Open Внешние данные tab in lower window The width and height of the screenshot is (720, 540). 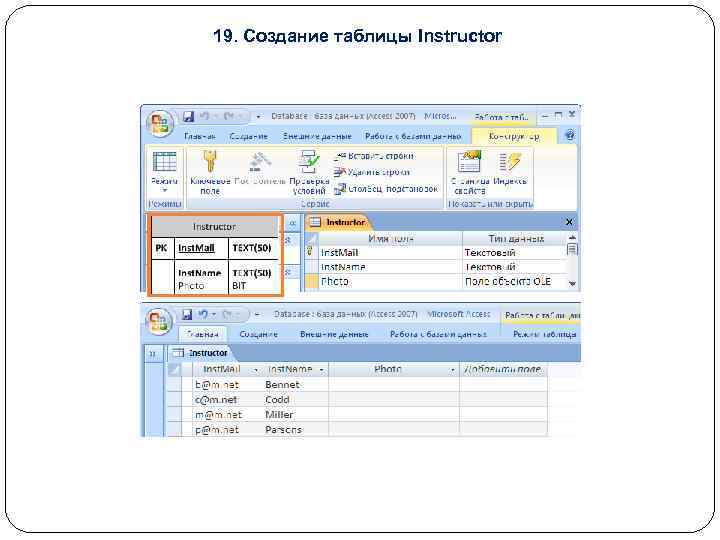pyautogui.click(x=334, y=334)
